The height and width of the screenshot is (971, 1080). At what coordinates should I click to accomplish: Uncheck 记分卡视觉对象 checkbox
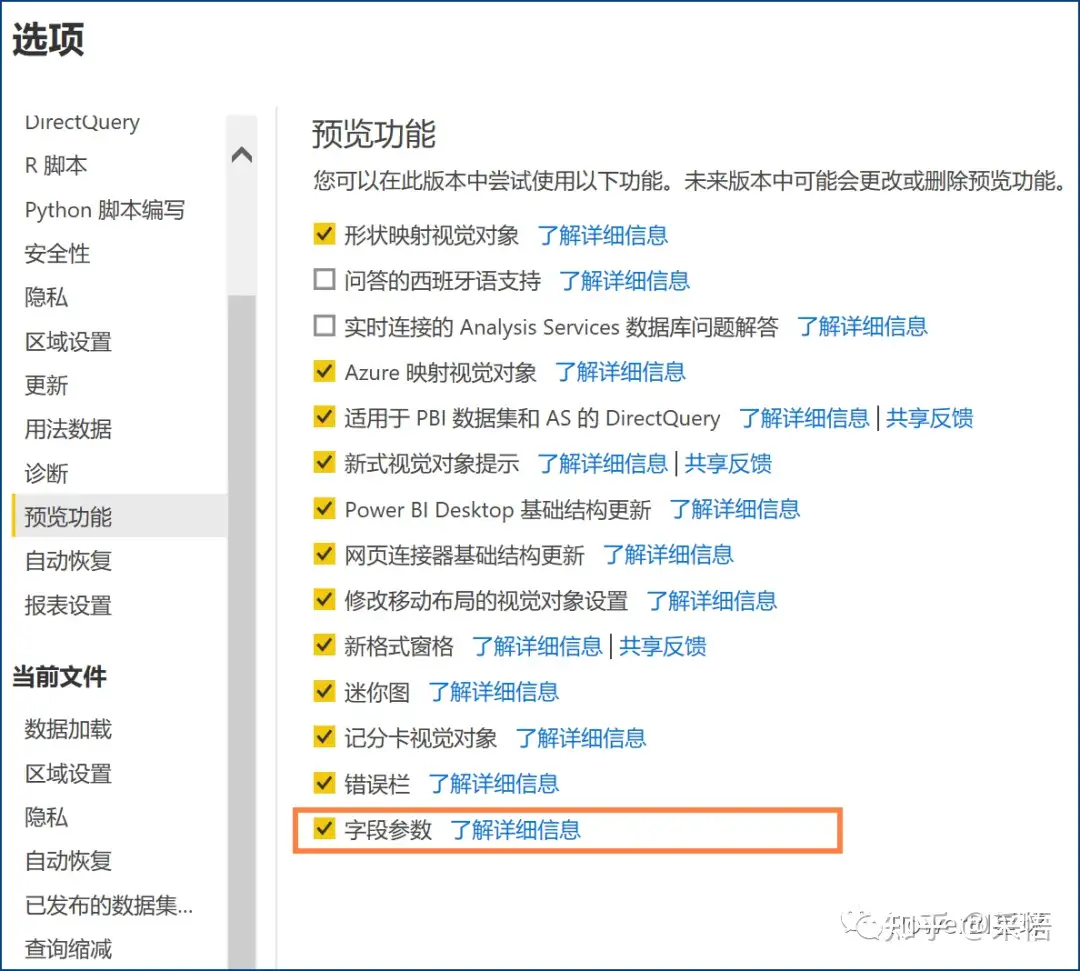324,737
